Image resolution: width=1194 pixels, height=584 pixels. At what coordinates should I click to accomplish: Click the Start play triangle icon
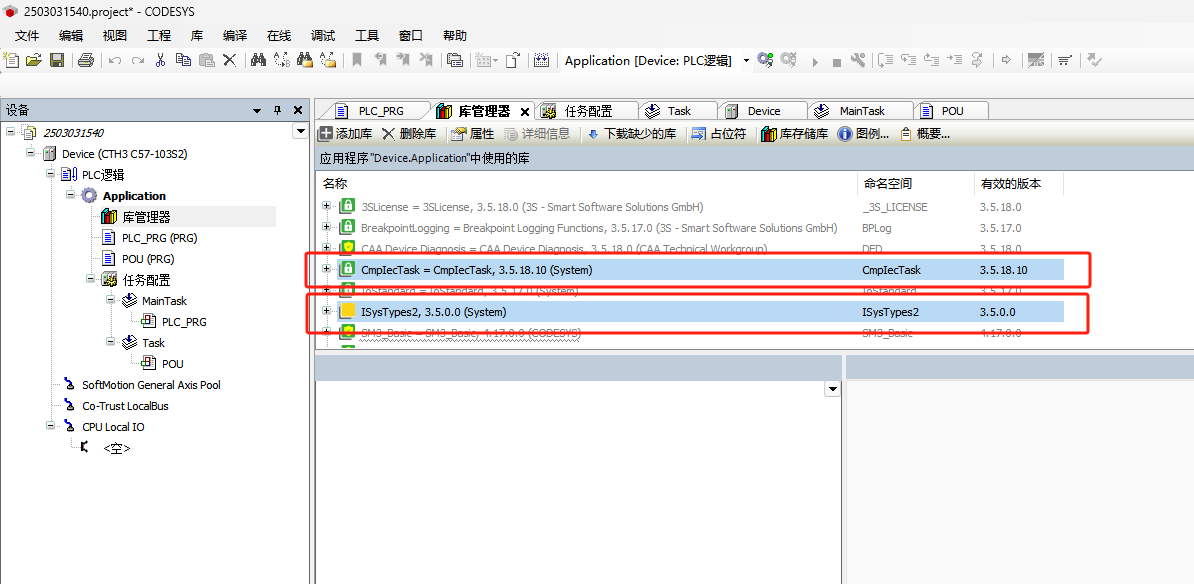click(x=815, y=62)
